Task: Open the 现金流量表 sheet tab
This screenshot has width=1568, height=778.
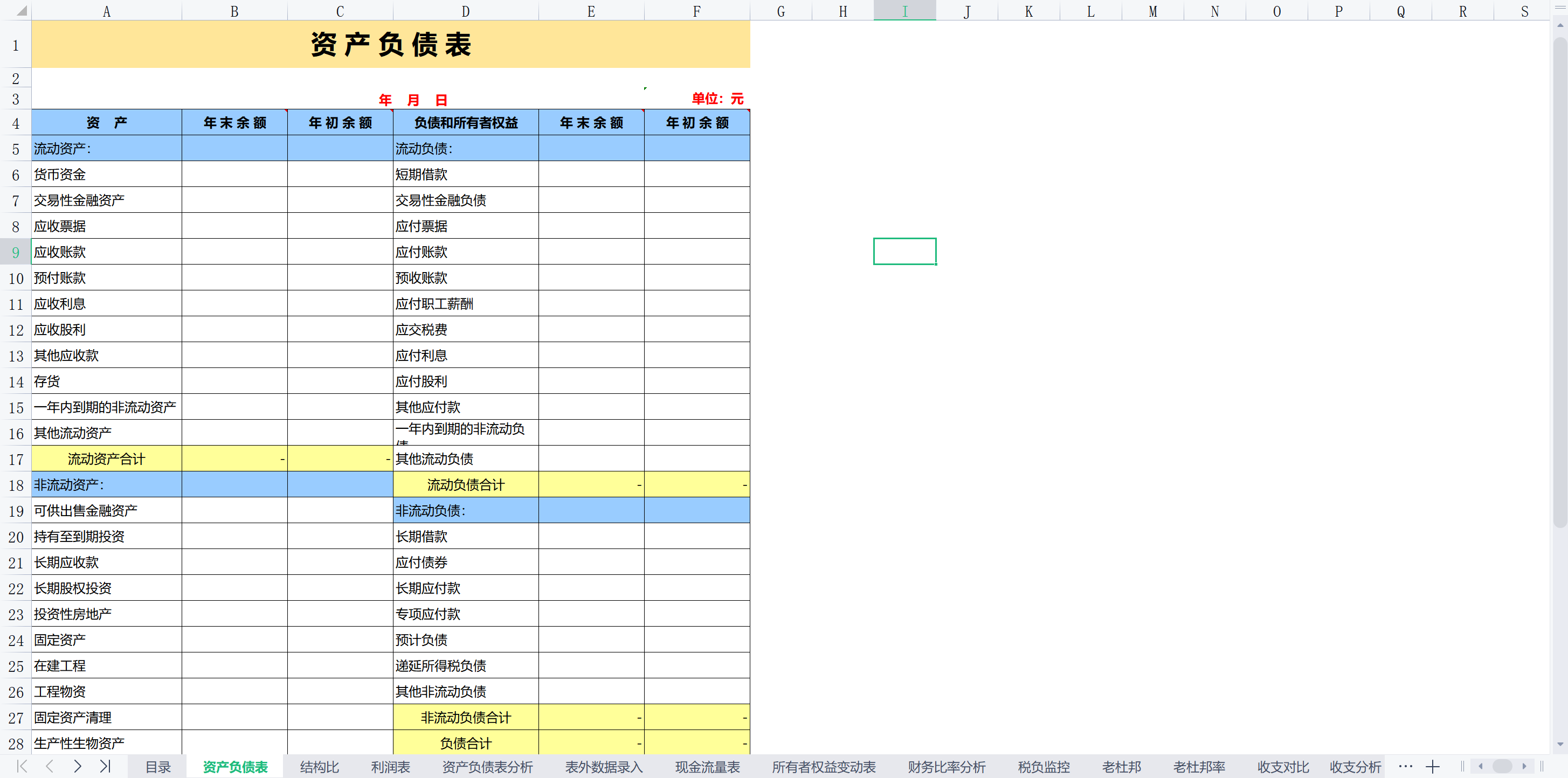Action: [x=707, y=767]
